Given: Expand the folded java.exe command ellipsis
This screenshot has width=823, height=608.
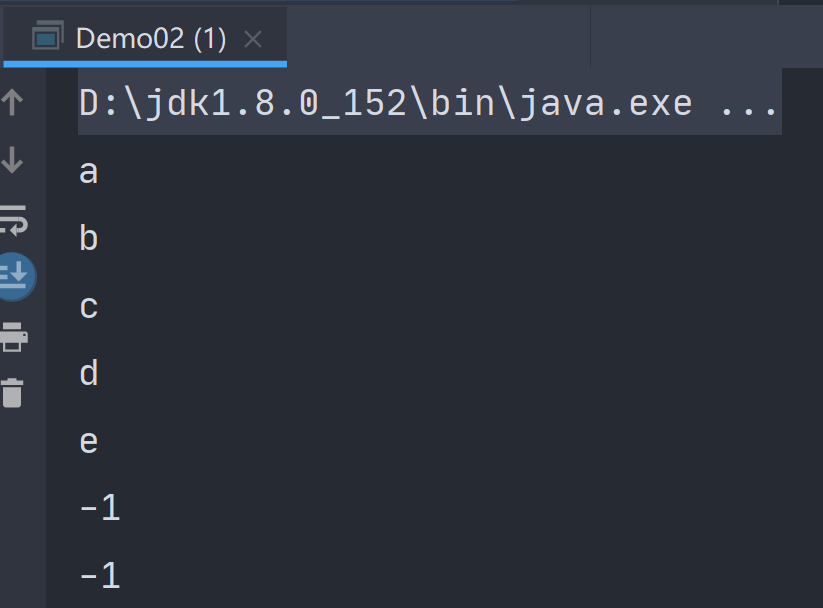Looking at the screenshot, I should tap(749, 103).
